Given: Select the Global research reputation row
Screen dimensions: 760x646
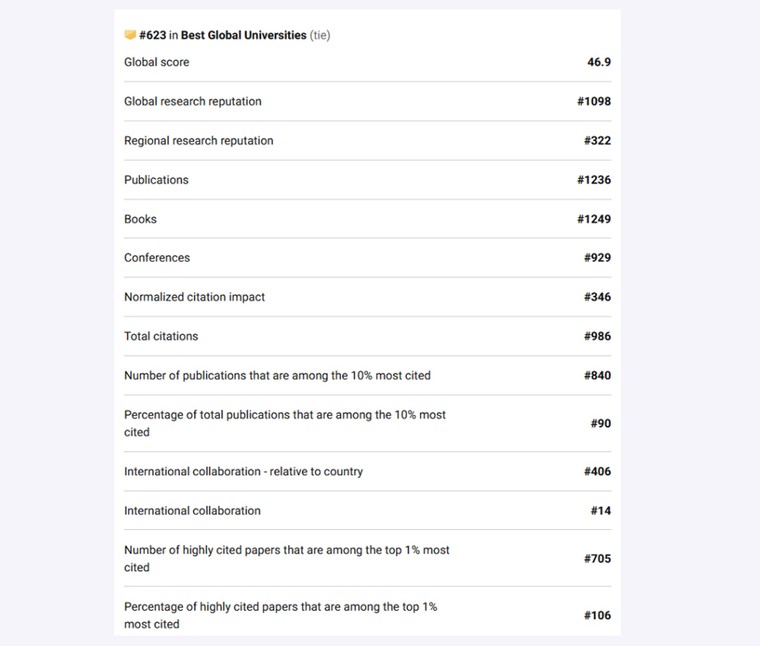Looking at the screenshot, I should tap(367, 101).
